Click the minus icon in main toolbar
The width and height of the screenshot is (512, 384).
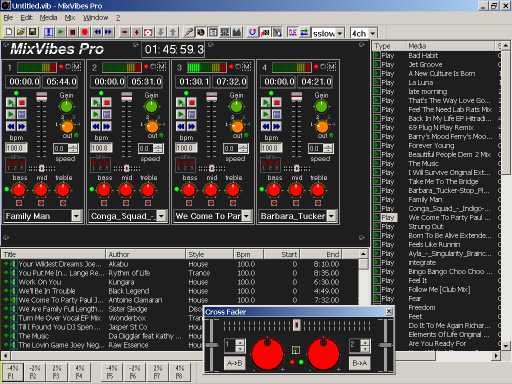[x=124, y=32]
